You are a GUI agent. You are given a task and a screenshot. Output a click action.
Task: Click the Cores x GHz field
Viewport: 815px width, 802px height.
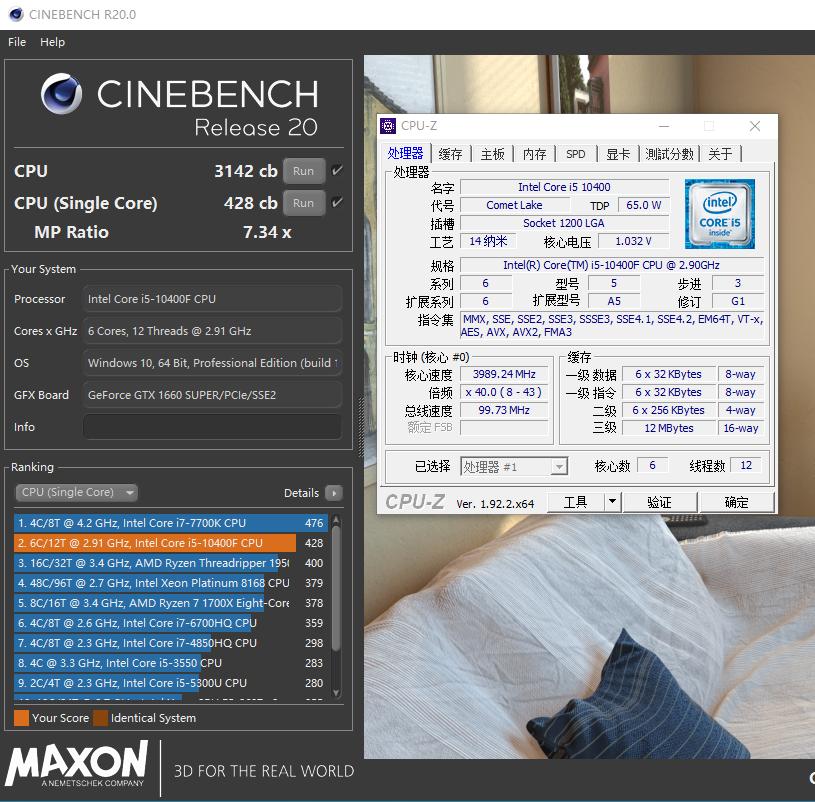[x=212, y=331]
